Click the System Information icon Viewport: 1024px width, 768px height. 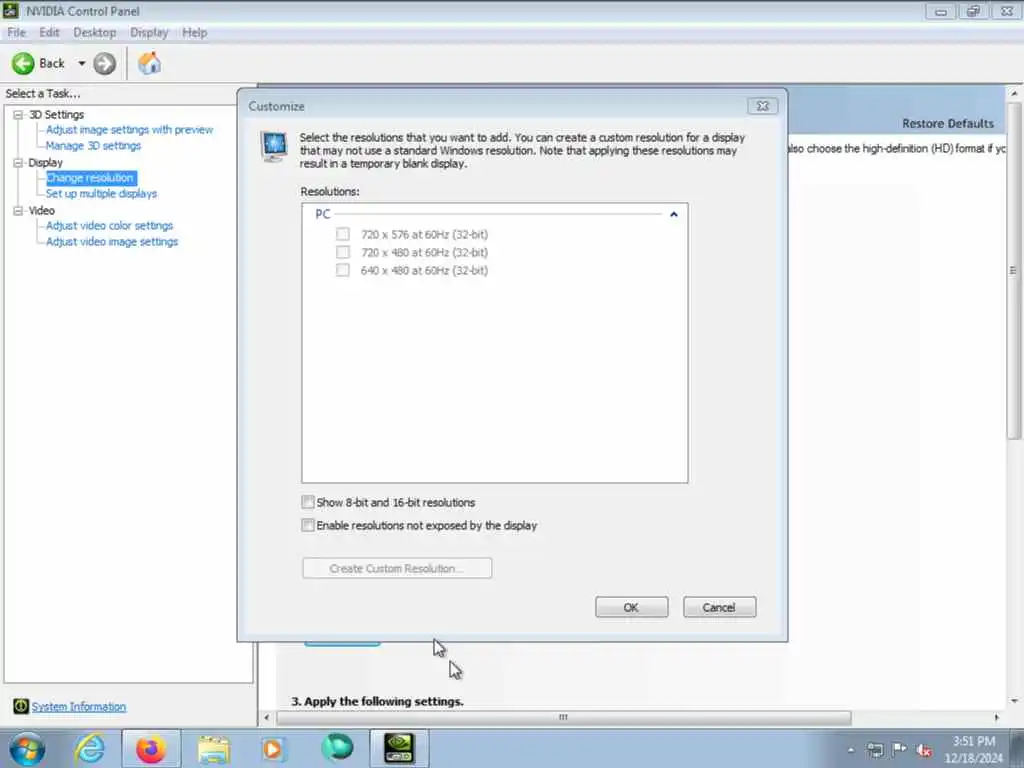(21, 706)
